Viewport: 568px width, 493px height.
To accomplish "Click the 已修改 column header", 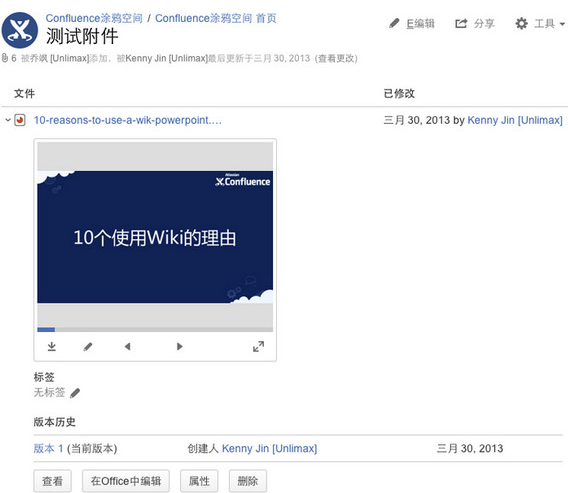I will [399, 93].
